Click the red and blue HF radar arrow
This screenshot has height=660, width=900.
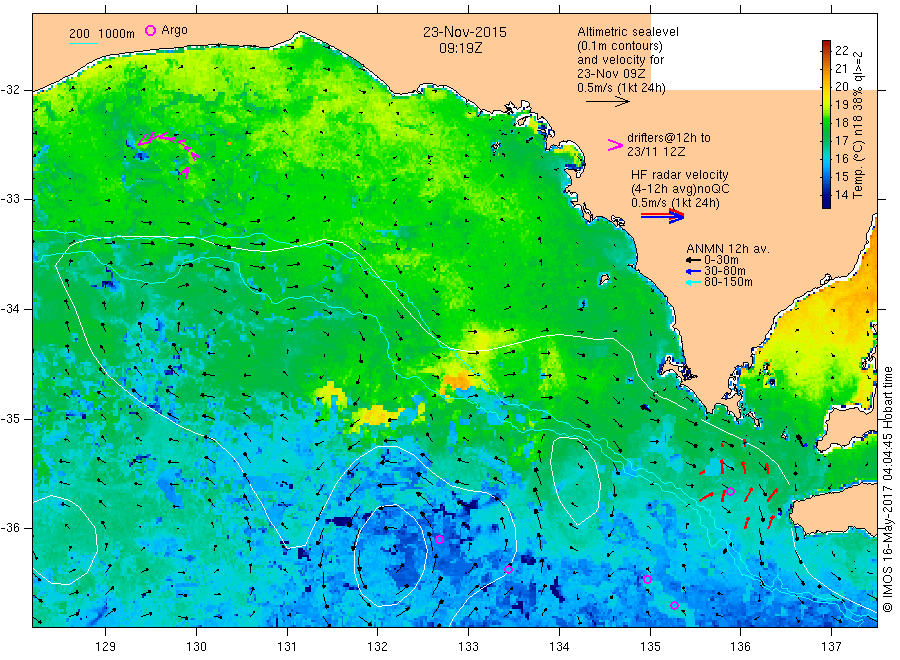click(x=662, y=216)
